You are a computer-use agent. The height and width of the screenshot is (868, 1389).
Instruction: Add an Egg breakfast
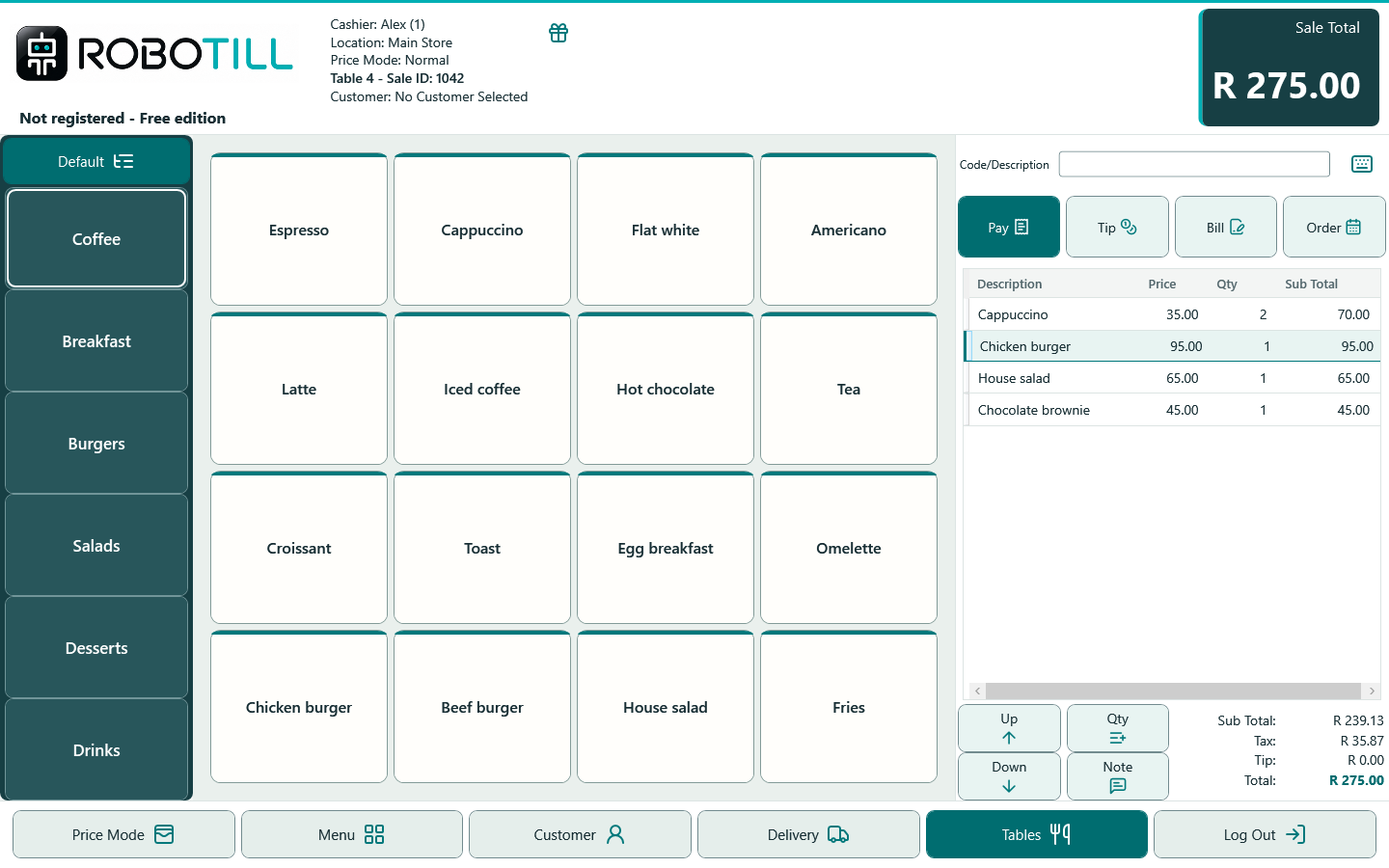pos(666,548)
